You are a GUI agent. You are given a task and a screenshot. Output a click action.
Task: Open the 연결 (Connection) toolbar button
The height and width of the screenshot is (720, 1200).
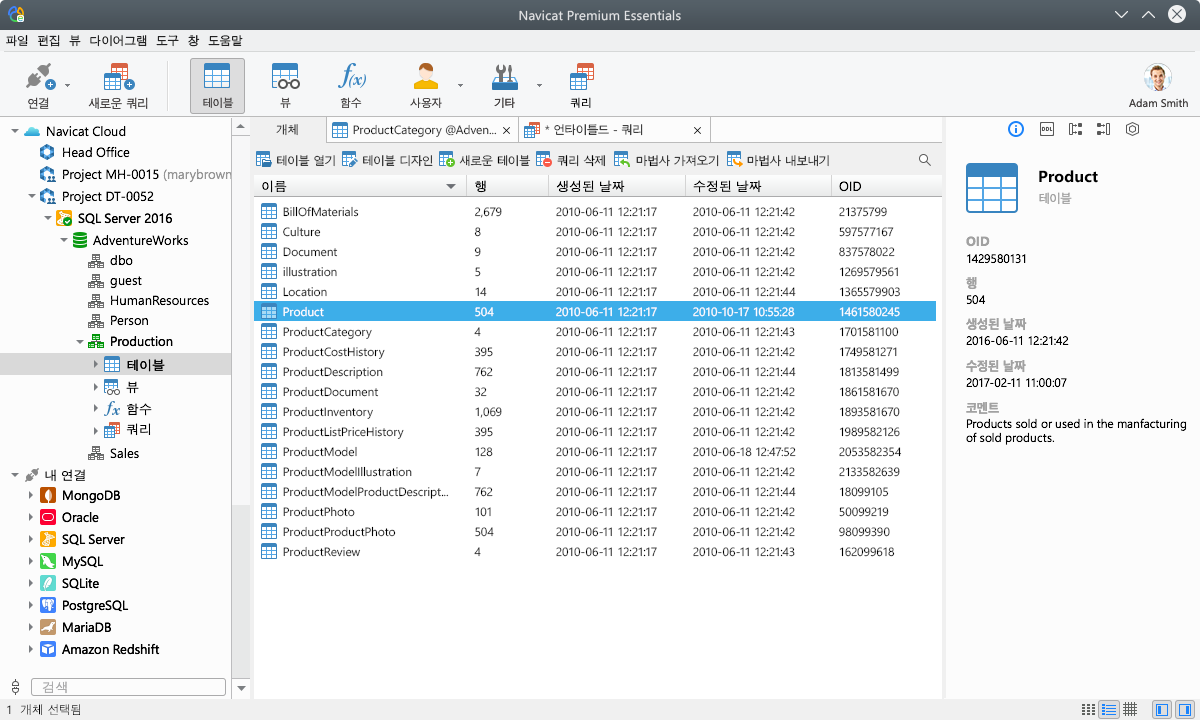tap(39, 86)
